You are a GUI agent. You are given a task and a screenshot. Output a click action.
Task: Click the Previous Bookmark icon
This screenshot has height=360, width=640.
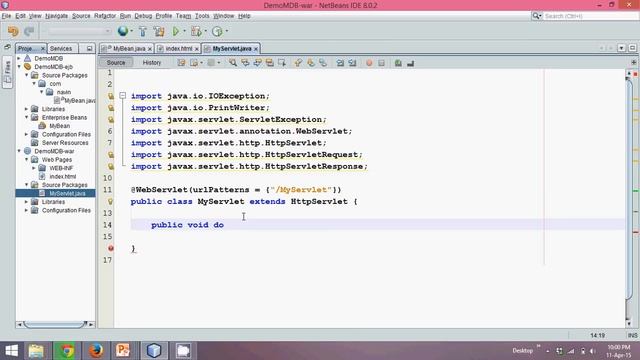pyautogui.click(x=298, y=63)
